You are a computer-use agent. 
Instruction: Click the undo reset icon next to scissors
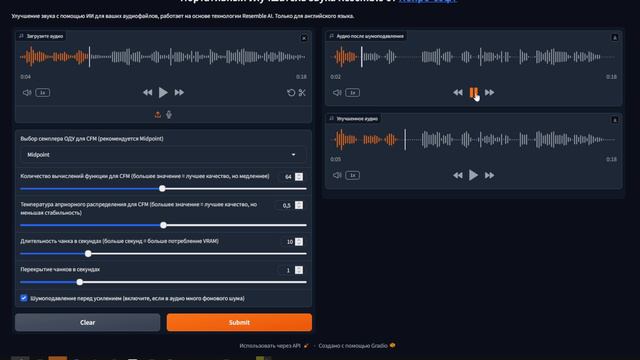tap(291, 93)
